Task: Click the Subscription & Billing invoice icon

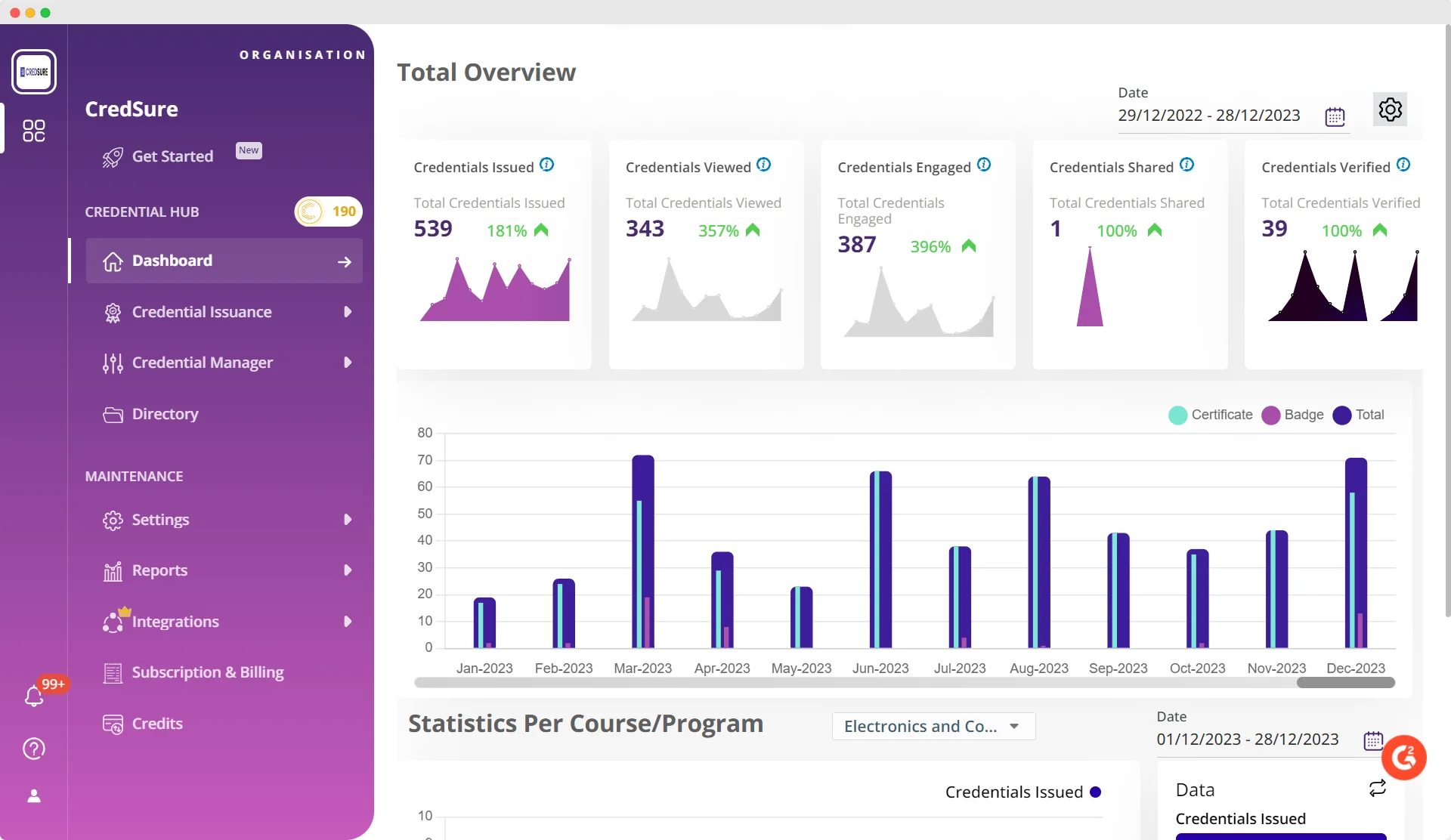Action: 113,673
